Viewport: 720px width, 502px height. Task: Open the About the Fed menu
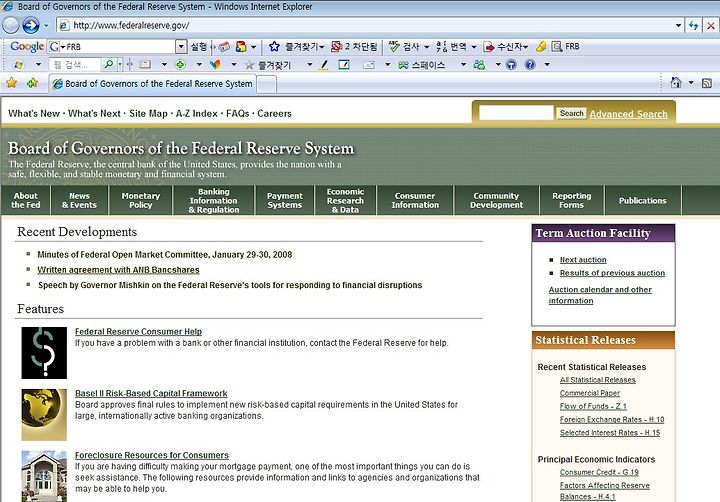pos(26,200)
